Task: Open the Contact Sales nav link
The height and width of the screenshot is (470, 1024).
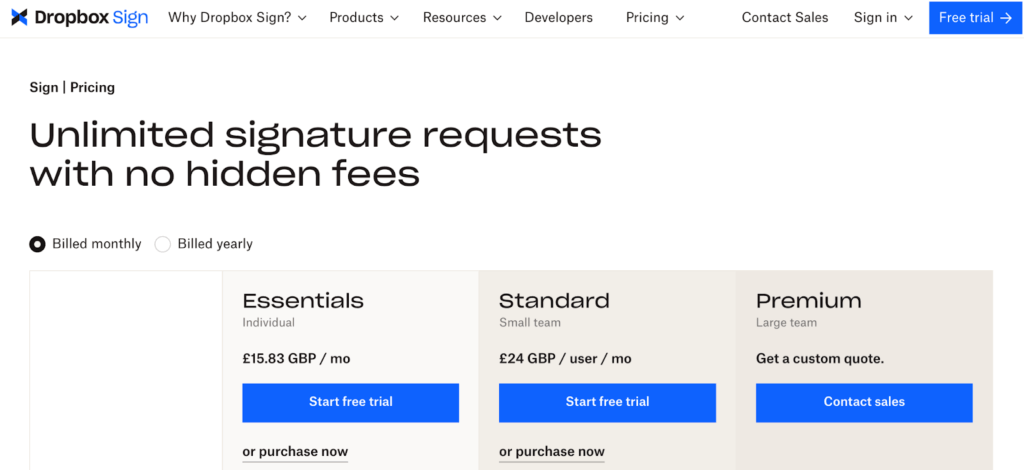Action: click(x=785, y=18)
